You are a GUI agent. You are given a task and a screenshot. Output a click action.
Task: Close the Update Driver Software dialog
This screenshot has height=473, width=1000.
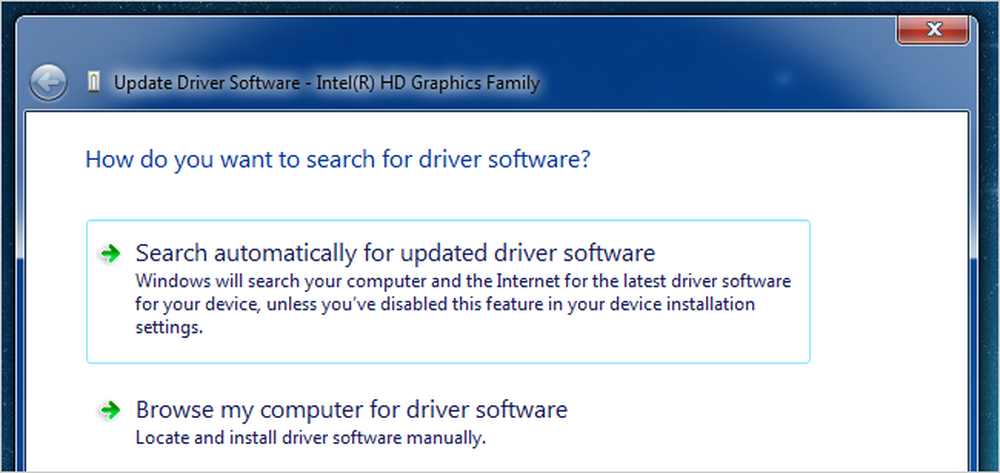934,29
